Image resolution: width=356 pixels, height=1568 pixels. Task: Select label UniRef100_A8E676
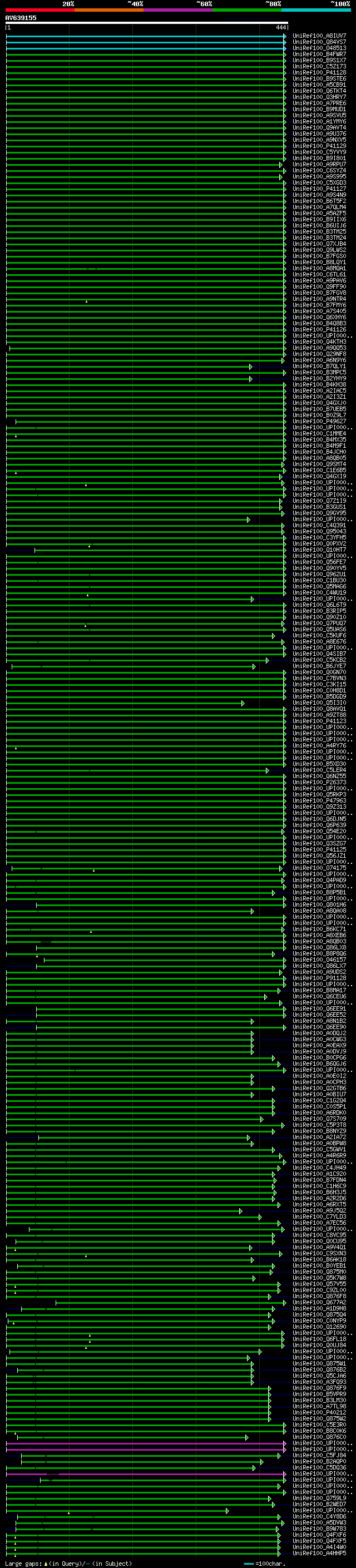[x=319, y=641]
